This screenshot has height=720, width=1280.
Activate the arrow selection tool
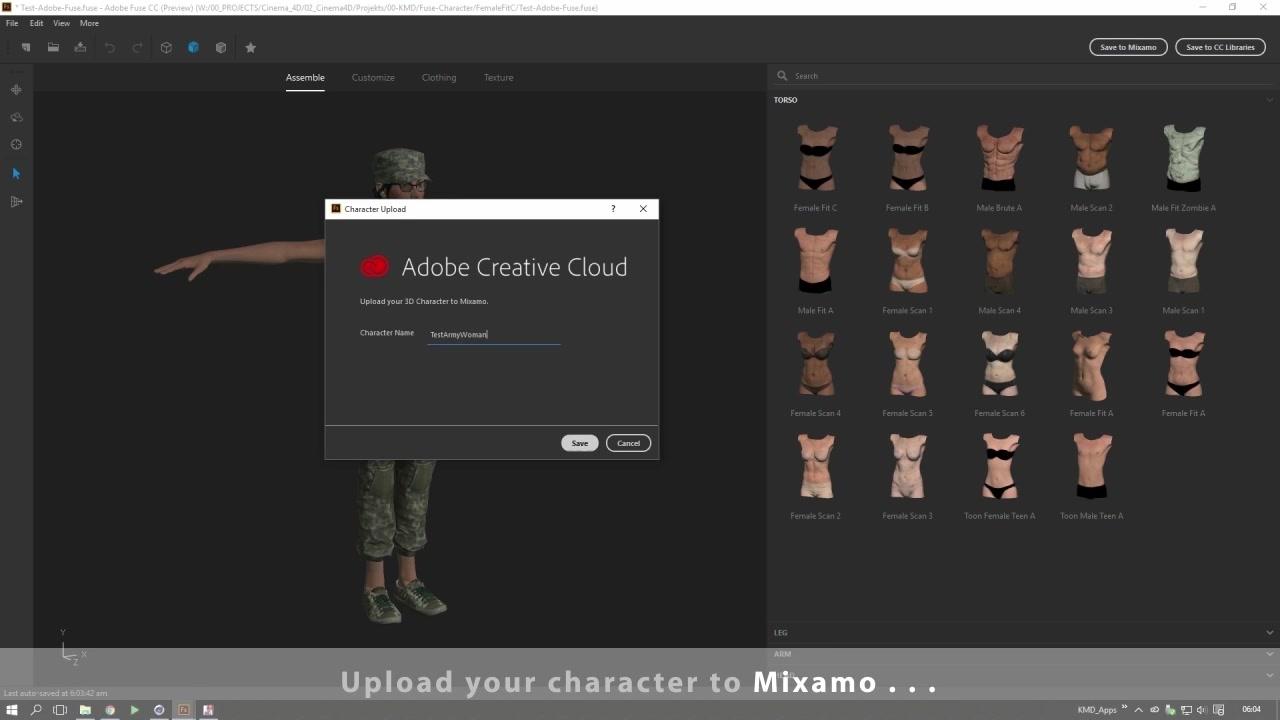(x=15, y=173)
